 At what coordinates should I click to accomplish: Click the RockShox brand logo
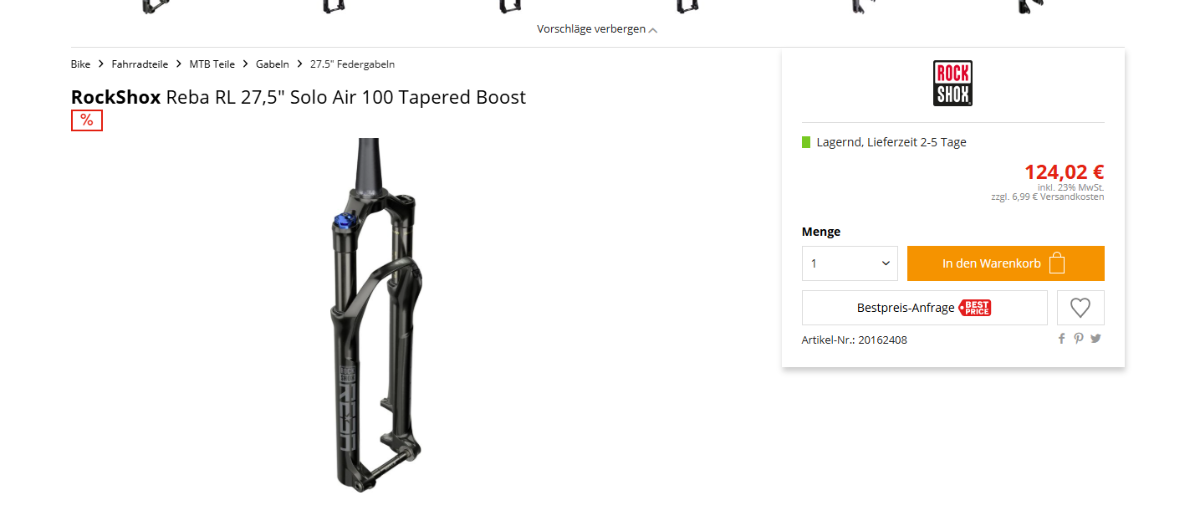coord(953,83)
